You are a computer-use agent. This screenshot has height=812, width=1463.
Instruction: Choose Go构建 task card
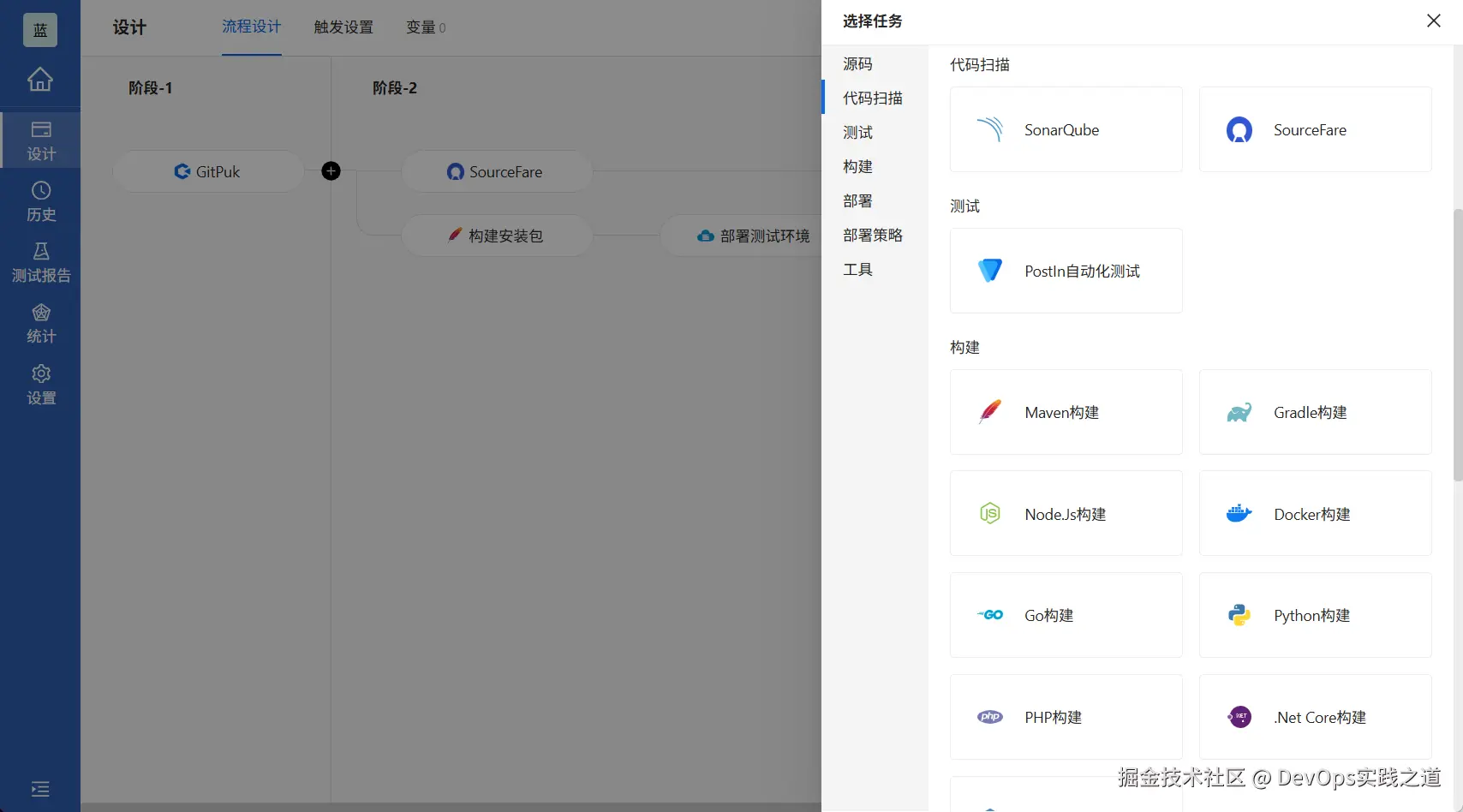(x=1066, y=615)
